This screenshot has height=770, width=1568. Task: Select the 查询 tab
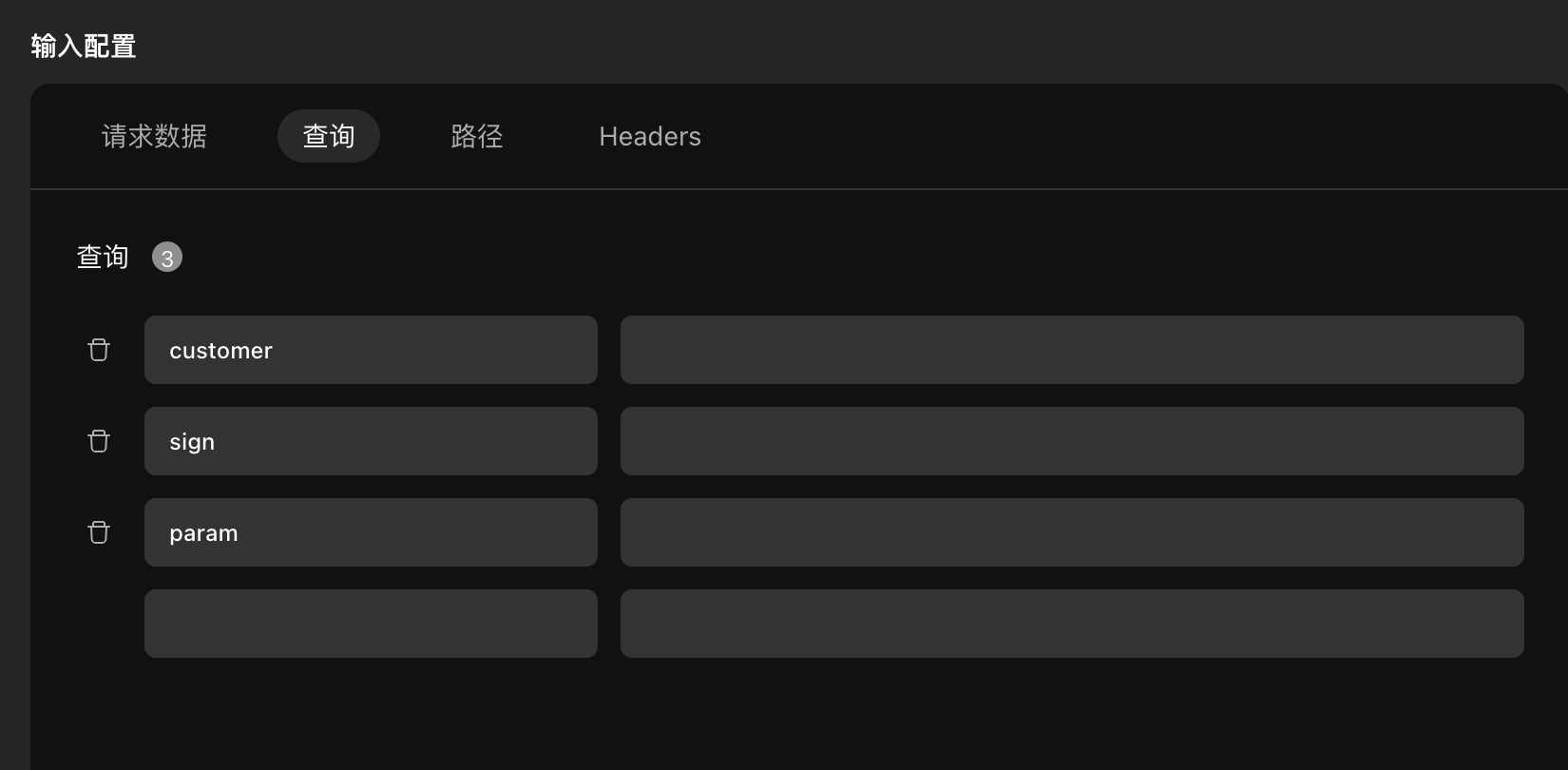[329, 137]
